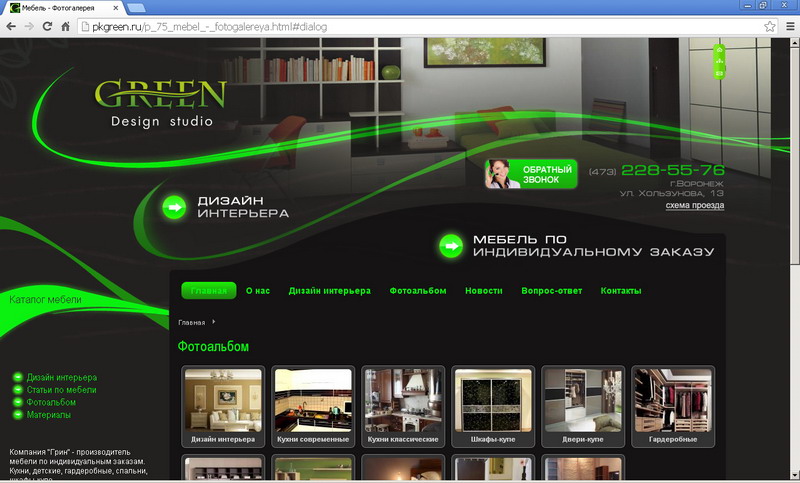Open Фотоальбом in the top navigation

coord(418,291)
